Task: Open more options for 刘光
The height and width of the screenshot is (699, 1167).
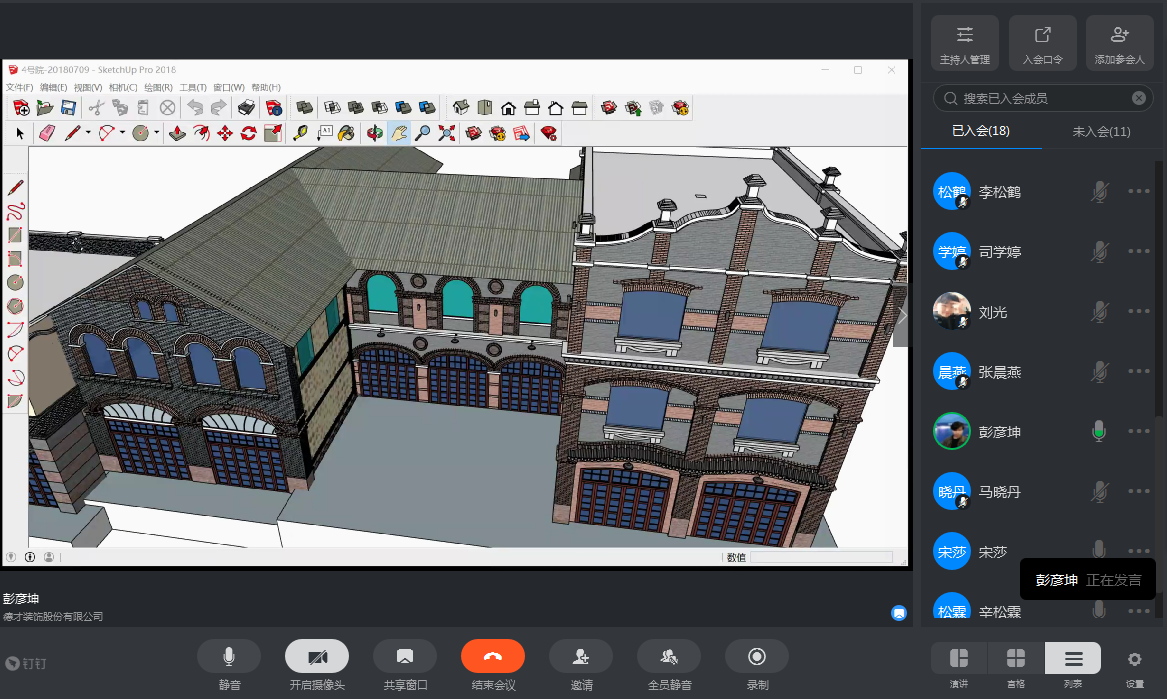Action: [x=1139, y=312]
